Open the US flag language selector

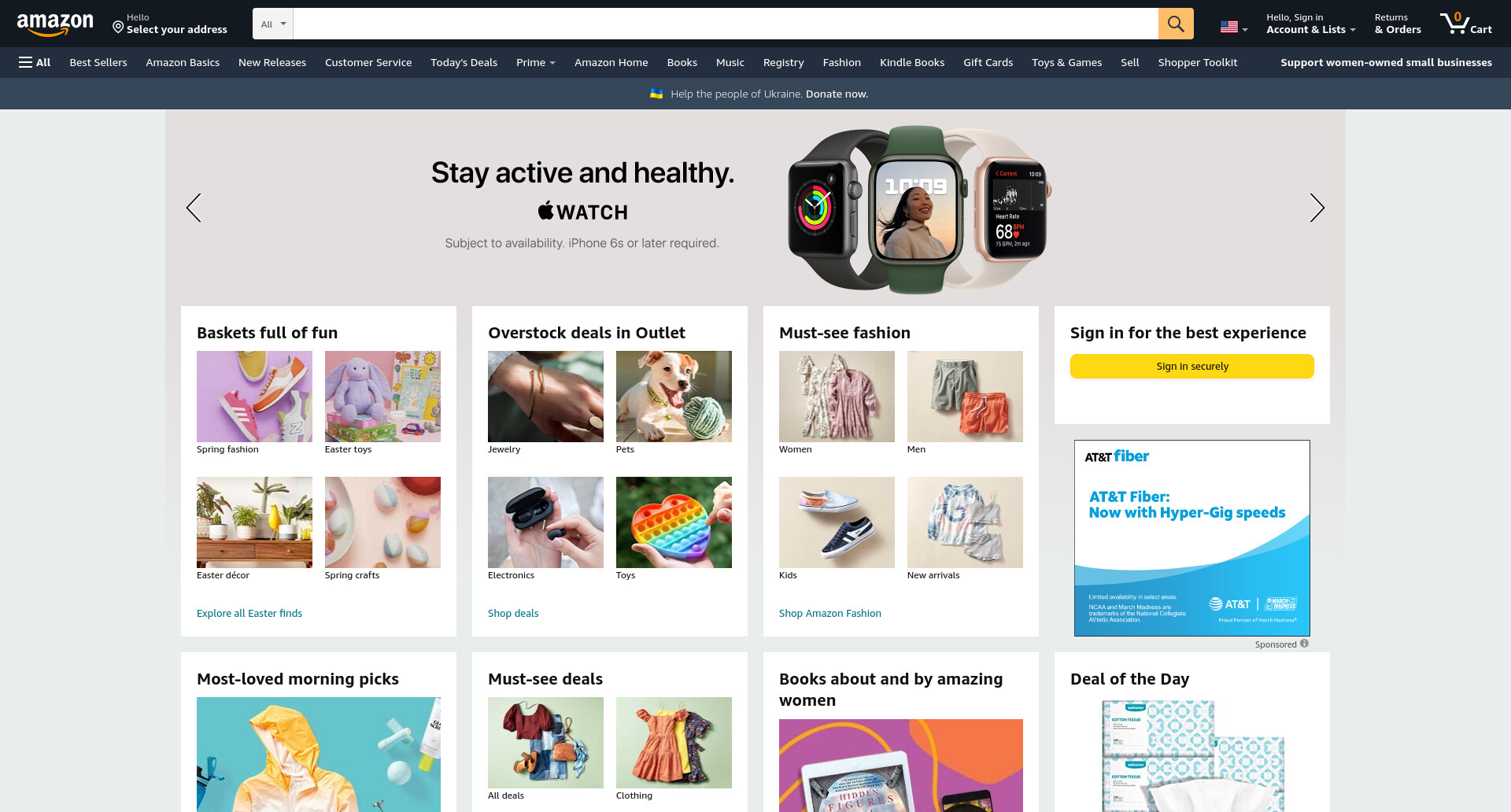click(1233, 27)
